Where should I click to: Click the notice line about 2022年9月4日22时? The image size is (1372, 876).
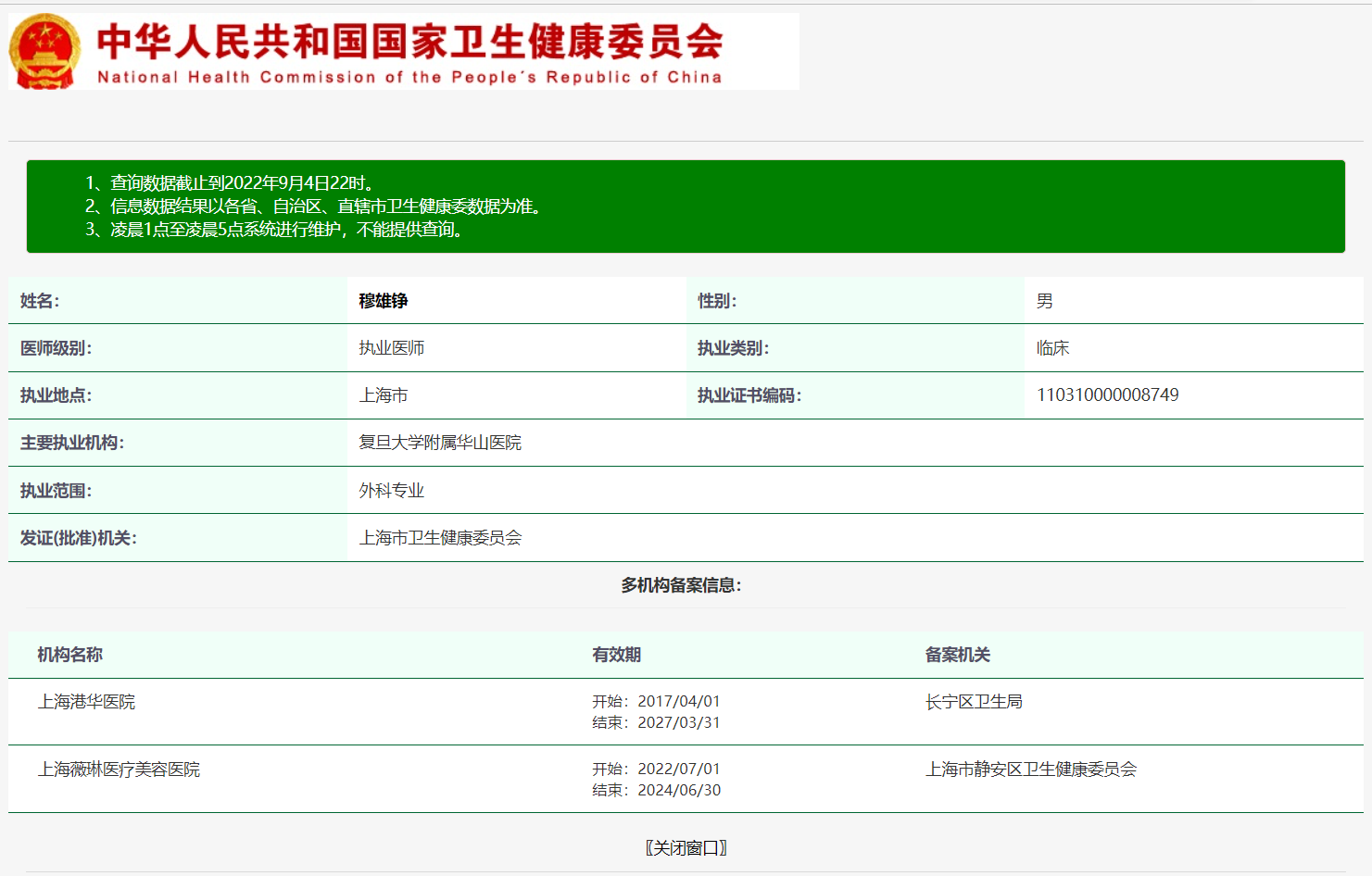point(230,183)
